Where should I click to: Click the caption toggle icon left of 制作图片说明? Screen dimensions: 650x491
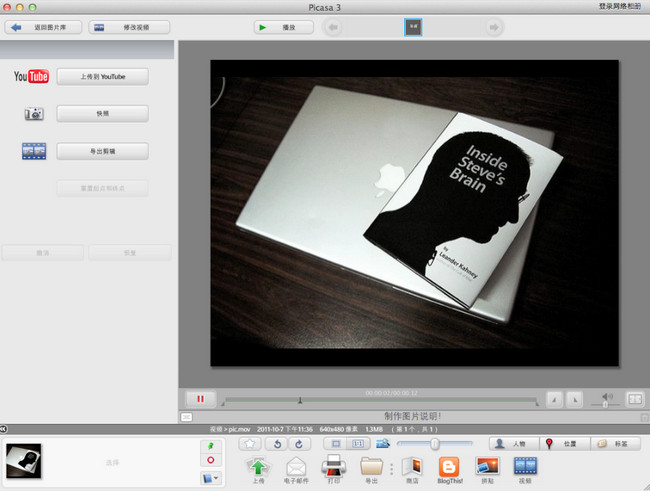click(x=187, y=417)
